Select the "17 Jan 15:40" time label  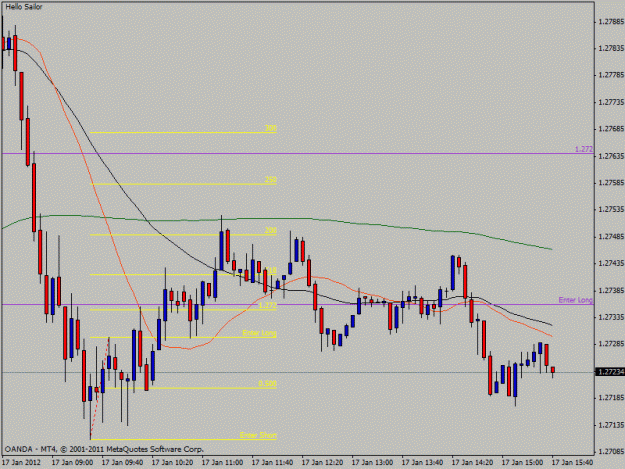point(572,463)
